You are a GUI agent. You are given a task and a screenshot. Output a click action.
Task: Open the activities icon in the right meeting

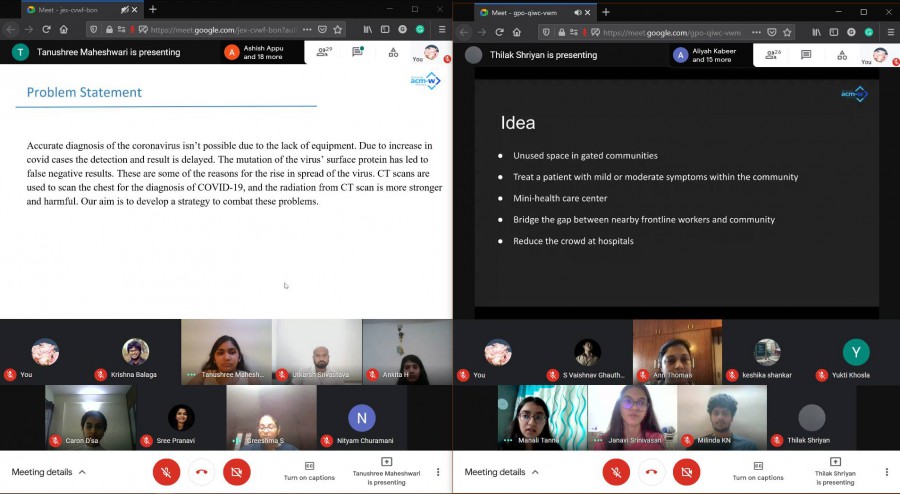pyautogui.click(x=844, y=52)
